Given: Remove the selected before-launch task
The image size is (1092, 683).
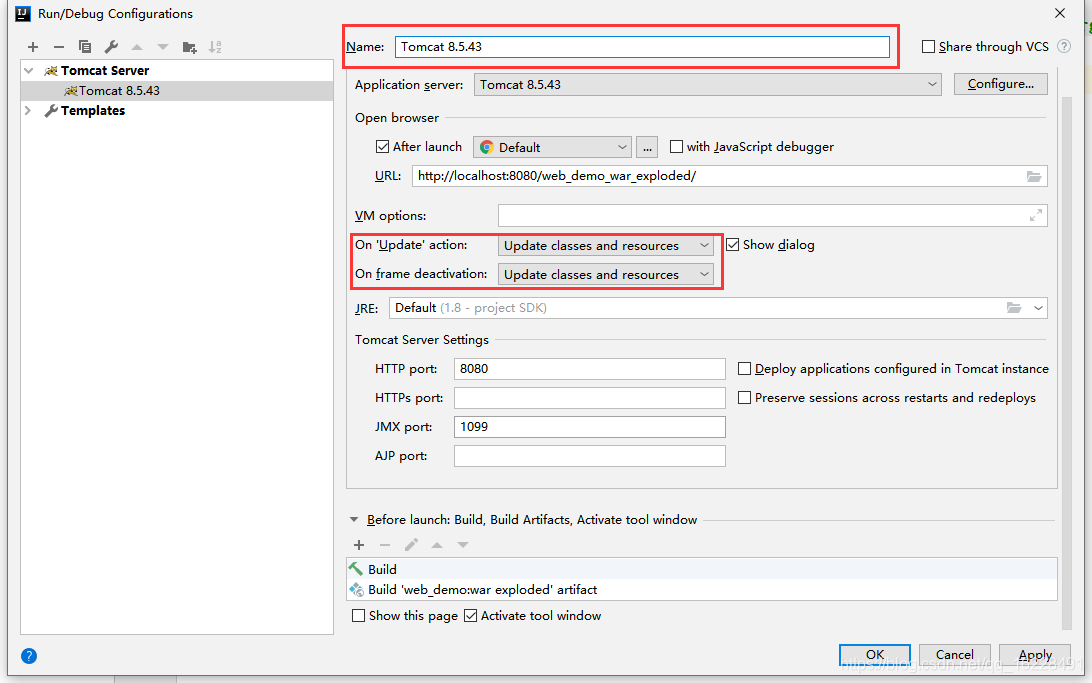Looking at the screenshot, I should tap(384, 545).
